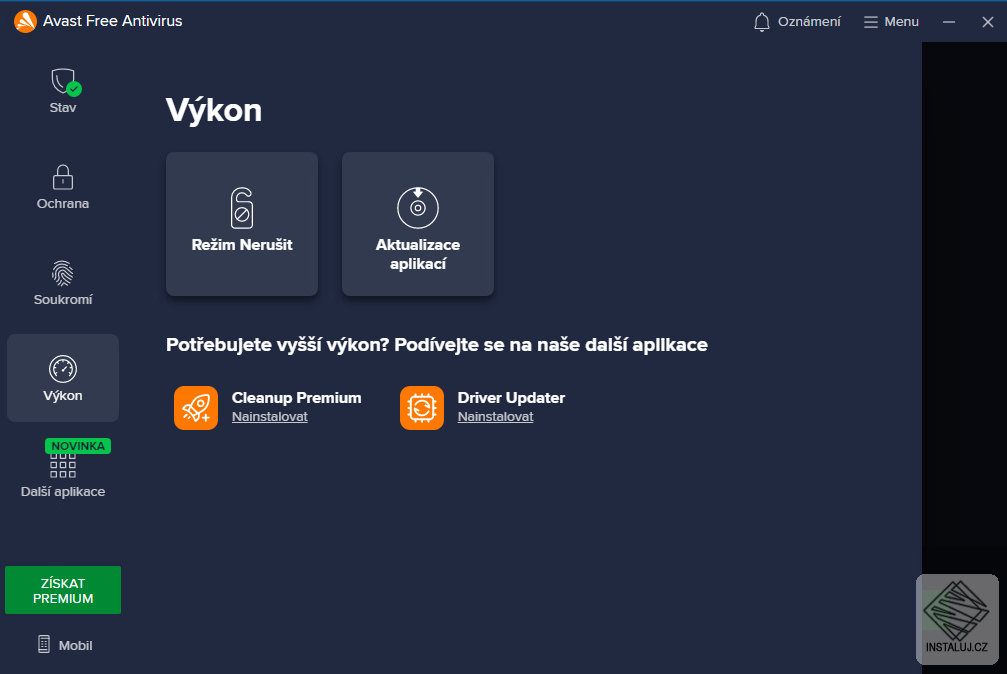The height and width of the screenshot is (674, 1007).
Task: Open the Ochrana padlock section
Action: pyautogui.click(x=63, y=187)
